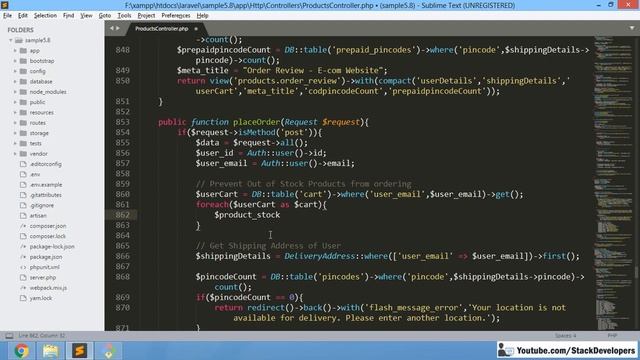Open the .env.example file
The width and height of the screenshot is (640, 360).
pyautogui.click(x=46, y=184)
